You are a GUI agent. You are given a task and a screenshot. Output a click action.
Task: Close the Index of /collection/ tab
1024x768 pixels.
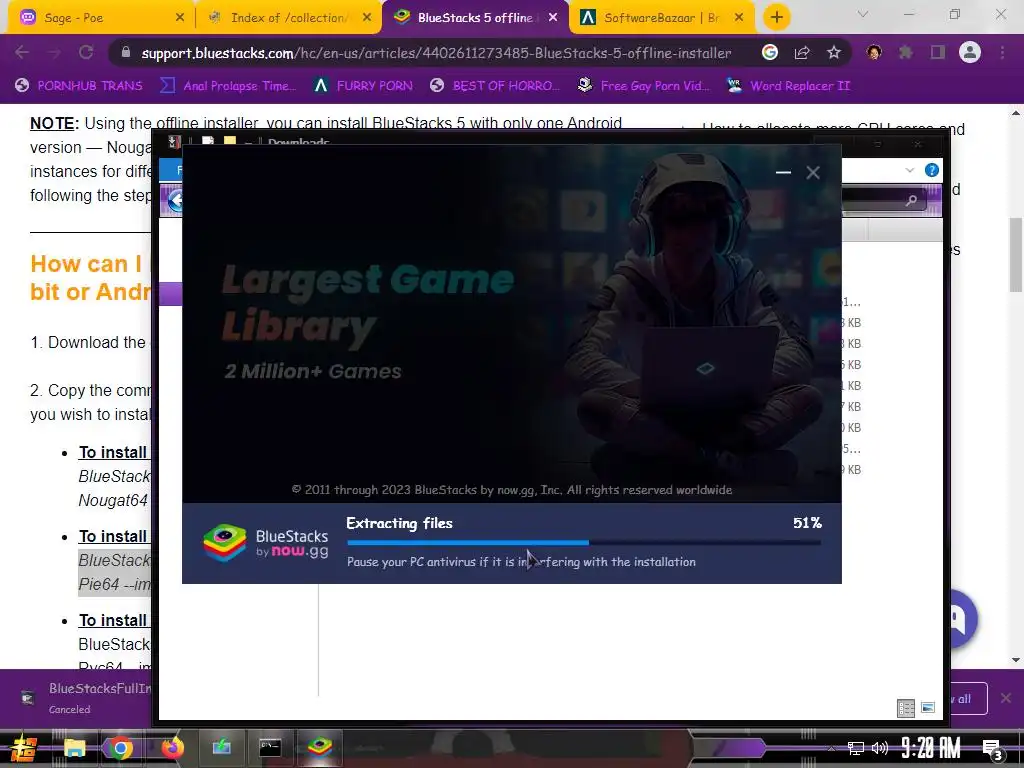coord(367,18)
